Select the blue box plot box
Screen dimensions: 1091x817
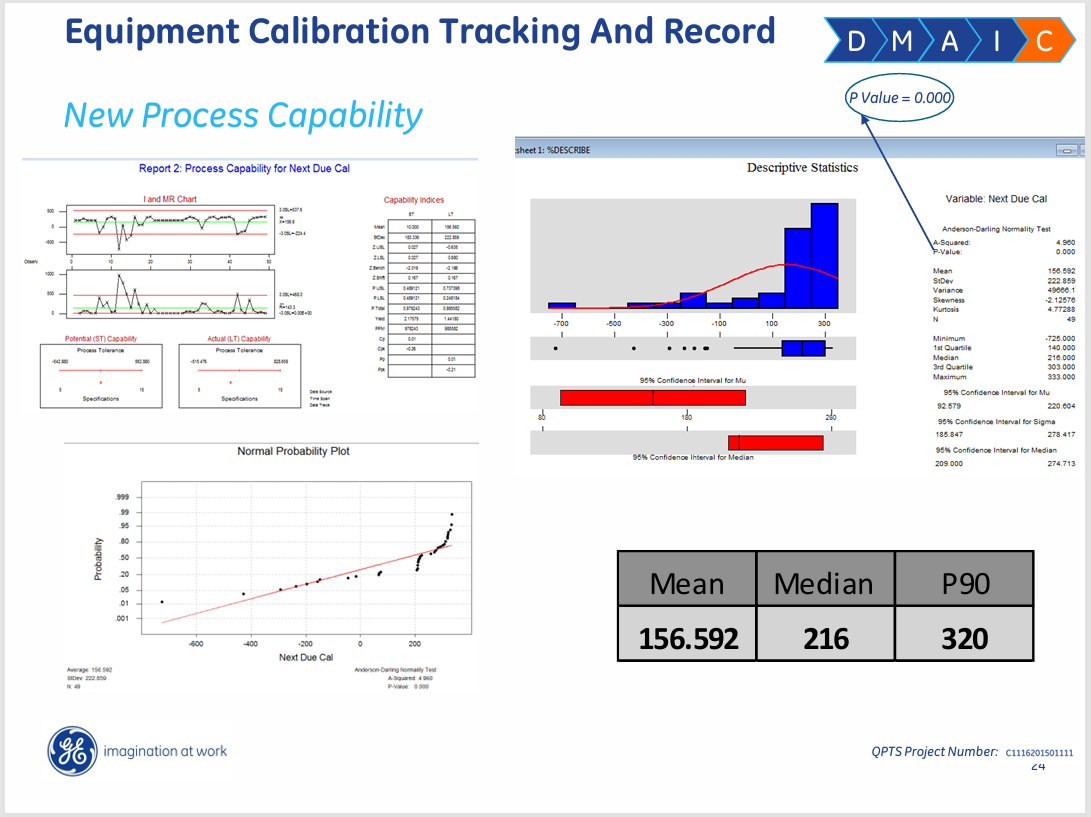[803, 348]
